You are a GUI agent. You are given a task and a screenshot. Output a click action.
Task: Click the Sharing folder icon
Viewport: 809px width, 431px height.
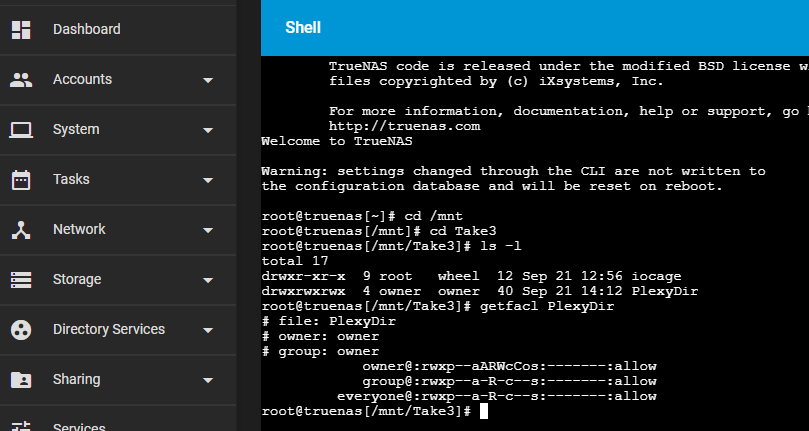click(21, 380)
